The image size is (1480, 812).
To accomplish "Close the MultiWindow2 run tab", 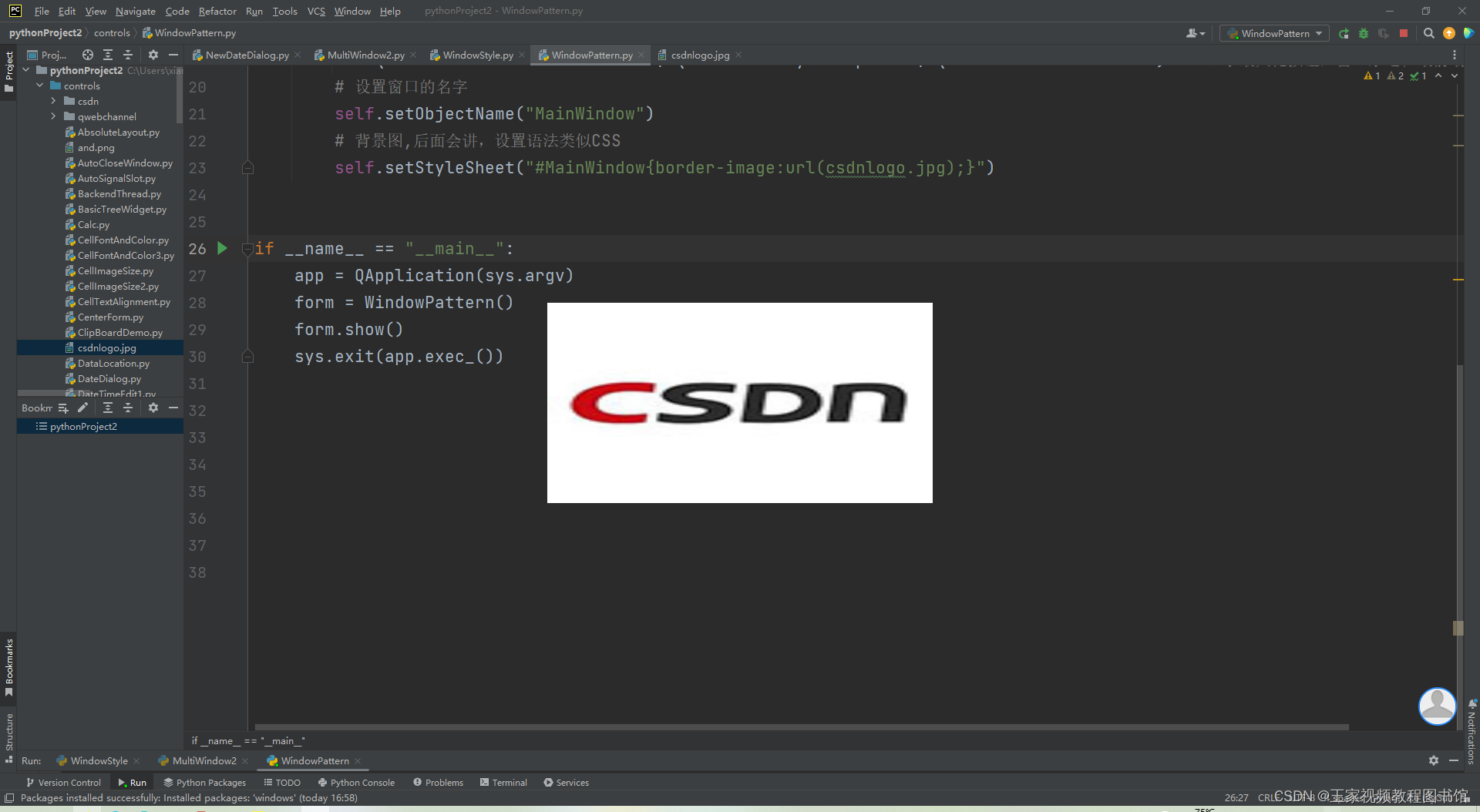I will tap(245, 761).
